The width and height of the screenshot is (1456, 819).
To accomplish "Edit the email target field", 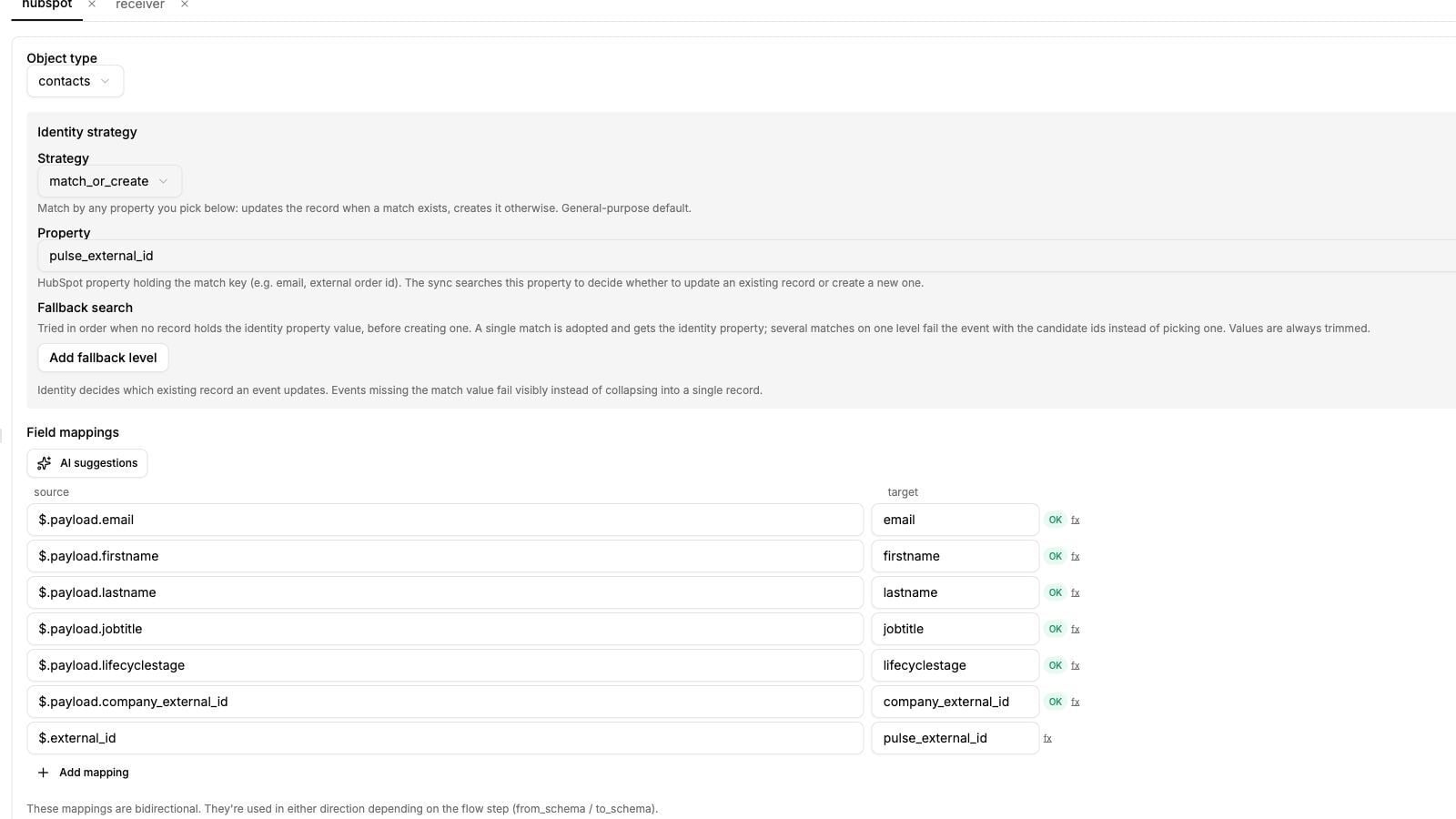I will coord(955,520).
